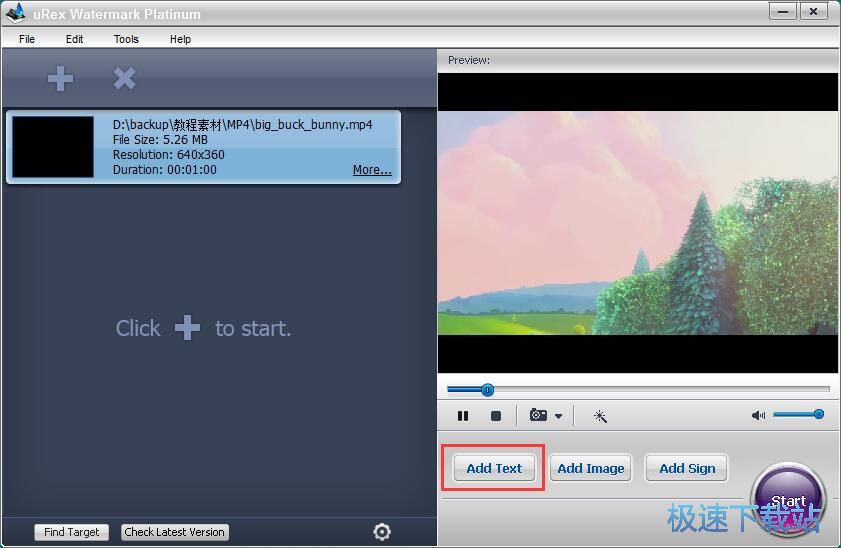Open the File menu
841x548 pixels.
pyautogui.click(x=27, y=39)
